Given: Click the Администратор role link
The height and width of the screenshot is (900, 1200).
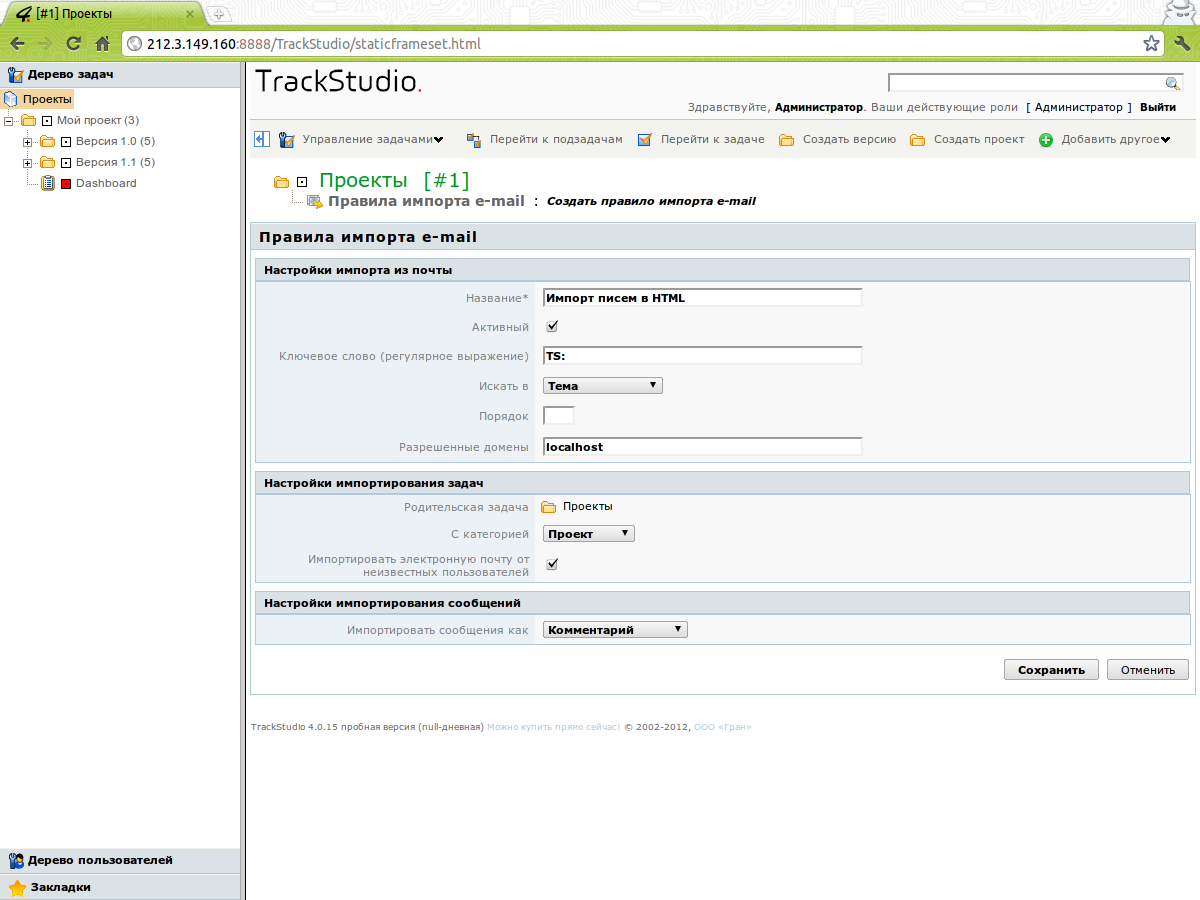Looking at the screenshot, I should pyautogui.click(x=1079, y=107).
